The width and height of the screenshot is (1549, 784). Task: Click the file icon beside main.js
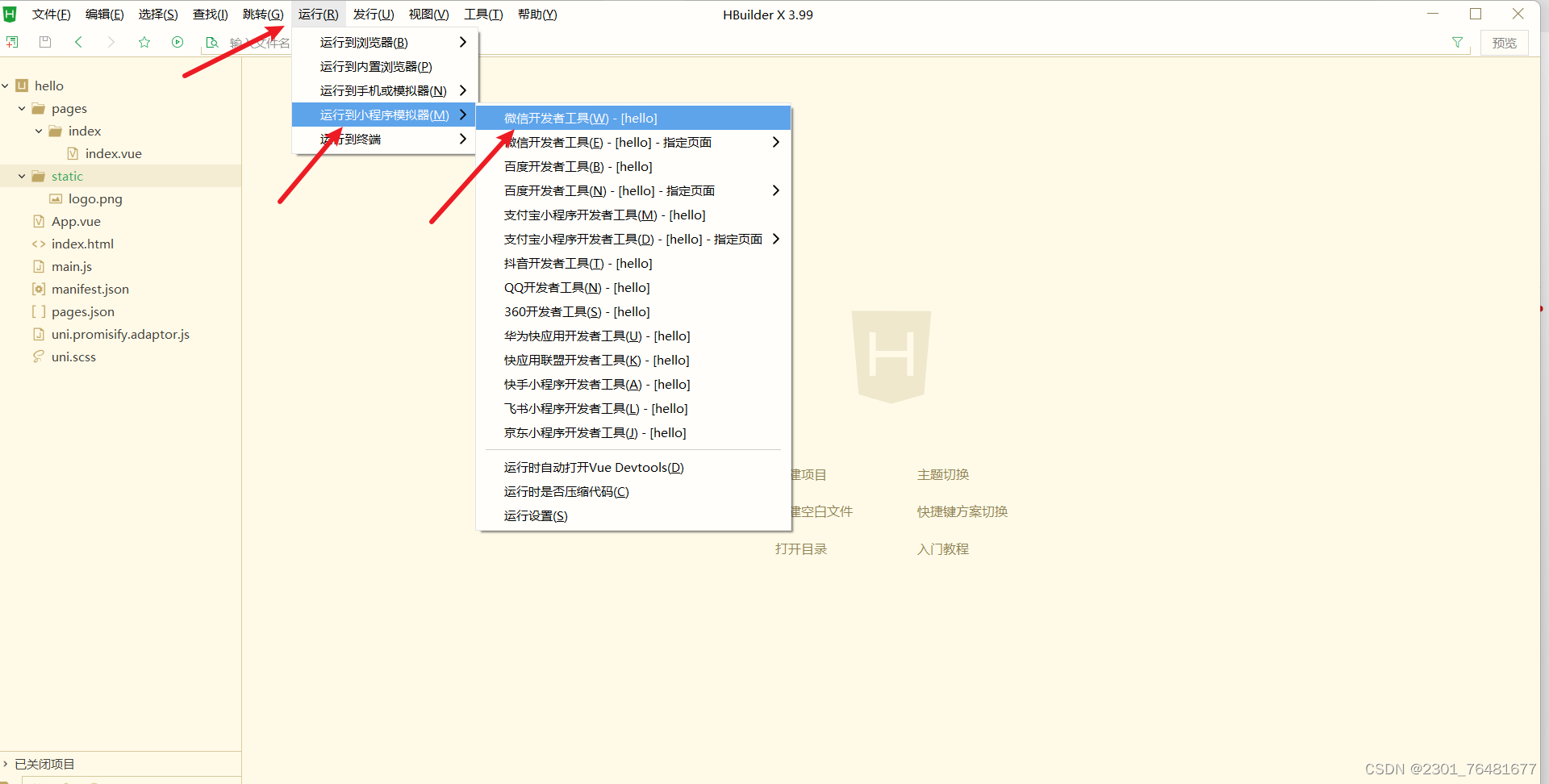click(39, 266)
